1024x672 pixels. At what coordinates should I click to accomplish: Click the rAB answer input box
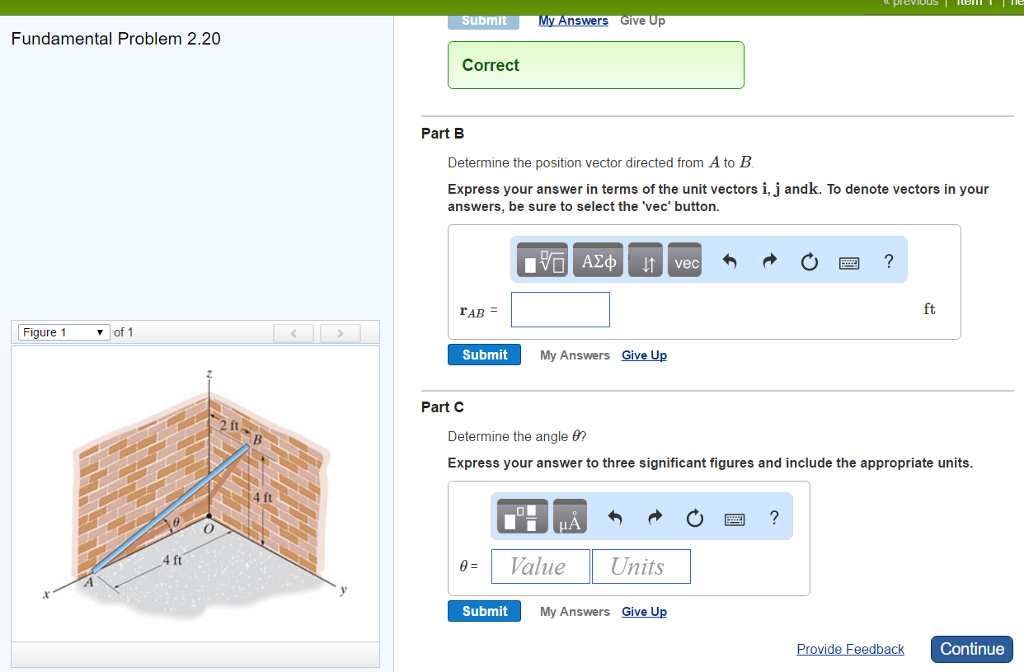tap(560, 310)
